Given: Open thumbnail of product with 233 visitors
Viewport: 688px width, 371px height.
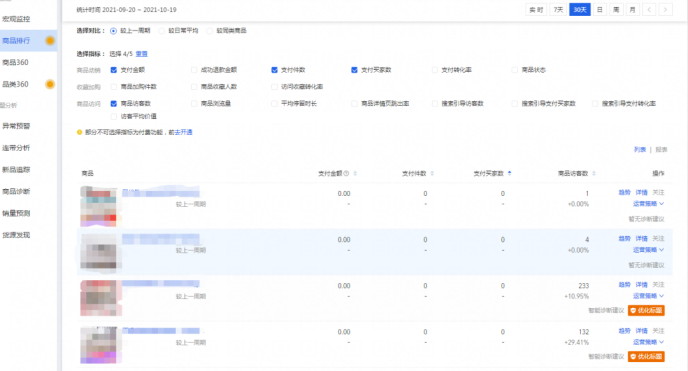Looking at the screenshot, I should pyautogui.click(x=100, y=298).
